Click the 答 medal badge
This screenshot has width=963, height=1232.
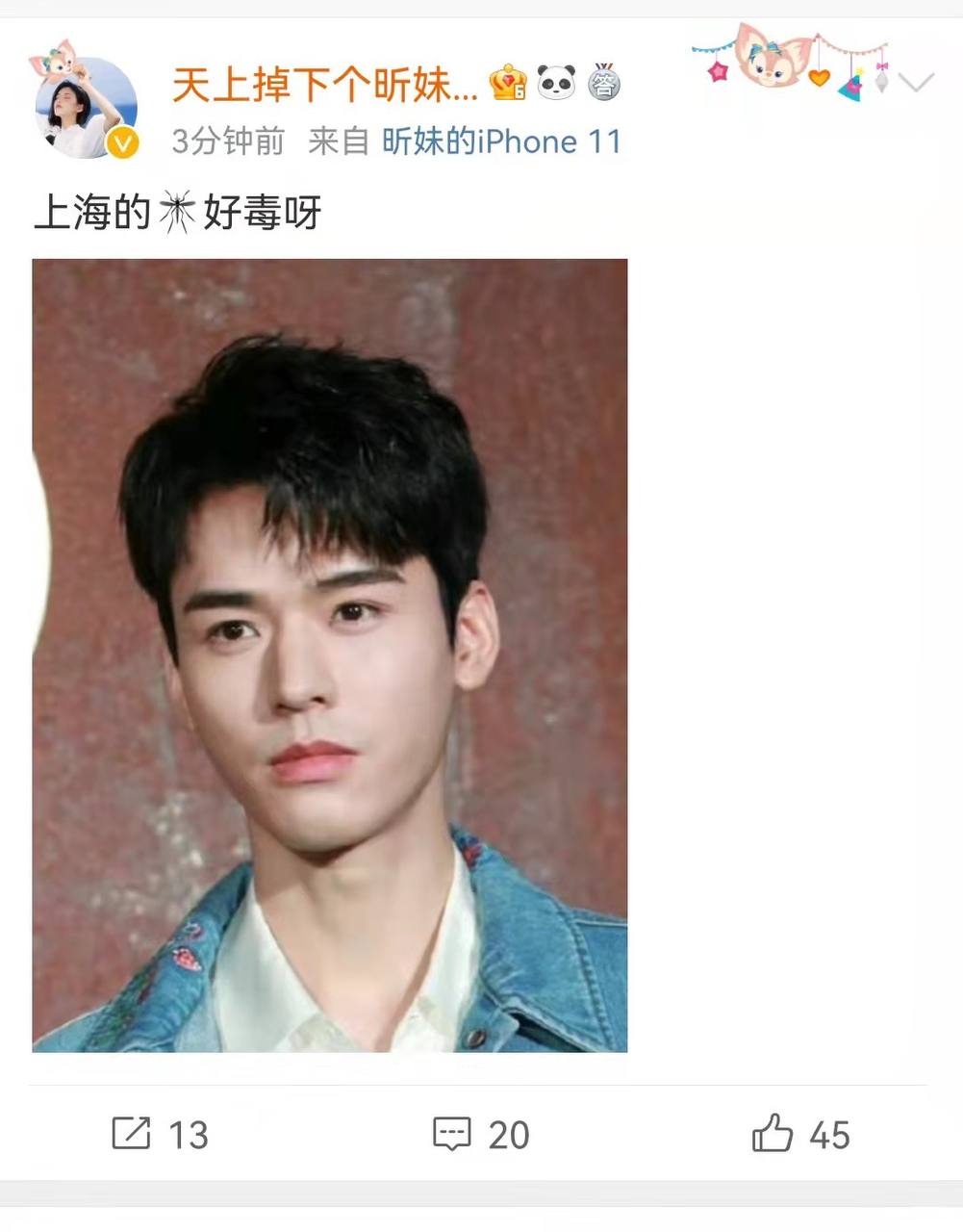click(603, 84)
